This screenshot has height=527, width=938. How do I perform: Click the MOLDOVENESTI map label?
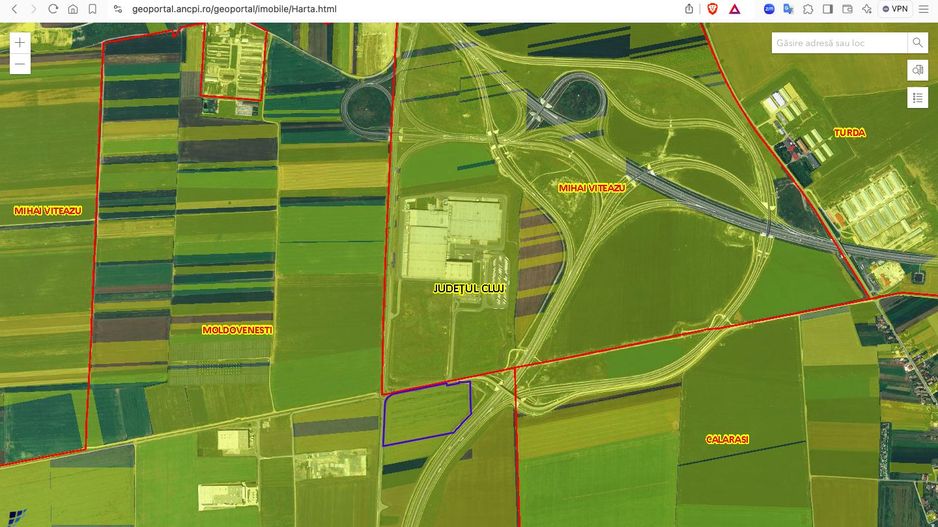(x=237, y=330)
